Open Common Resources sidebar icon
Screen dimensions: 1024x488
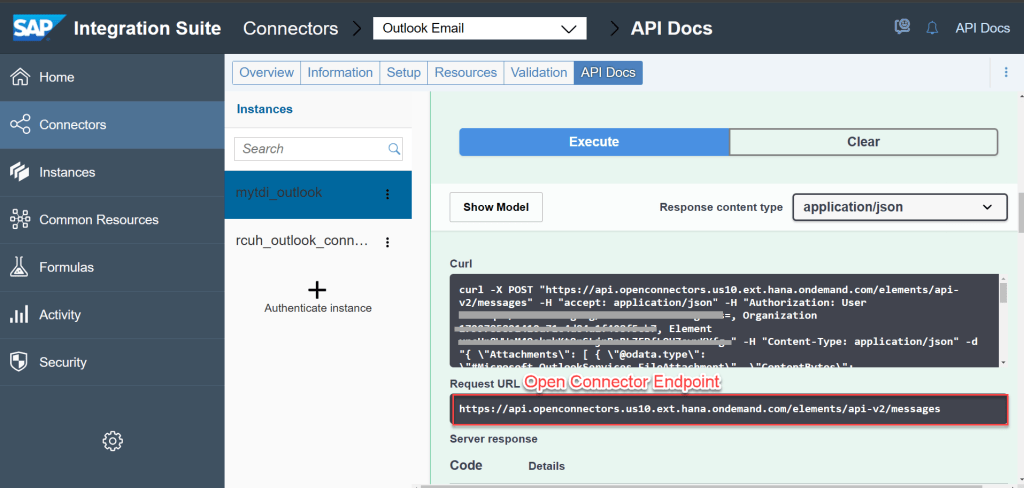pyautogui.click(x=19, y=220)
